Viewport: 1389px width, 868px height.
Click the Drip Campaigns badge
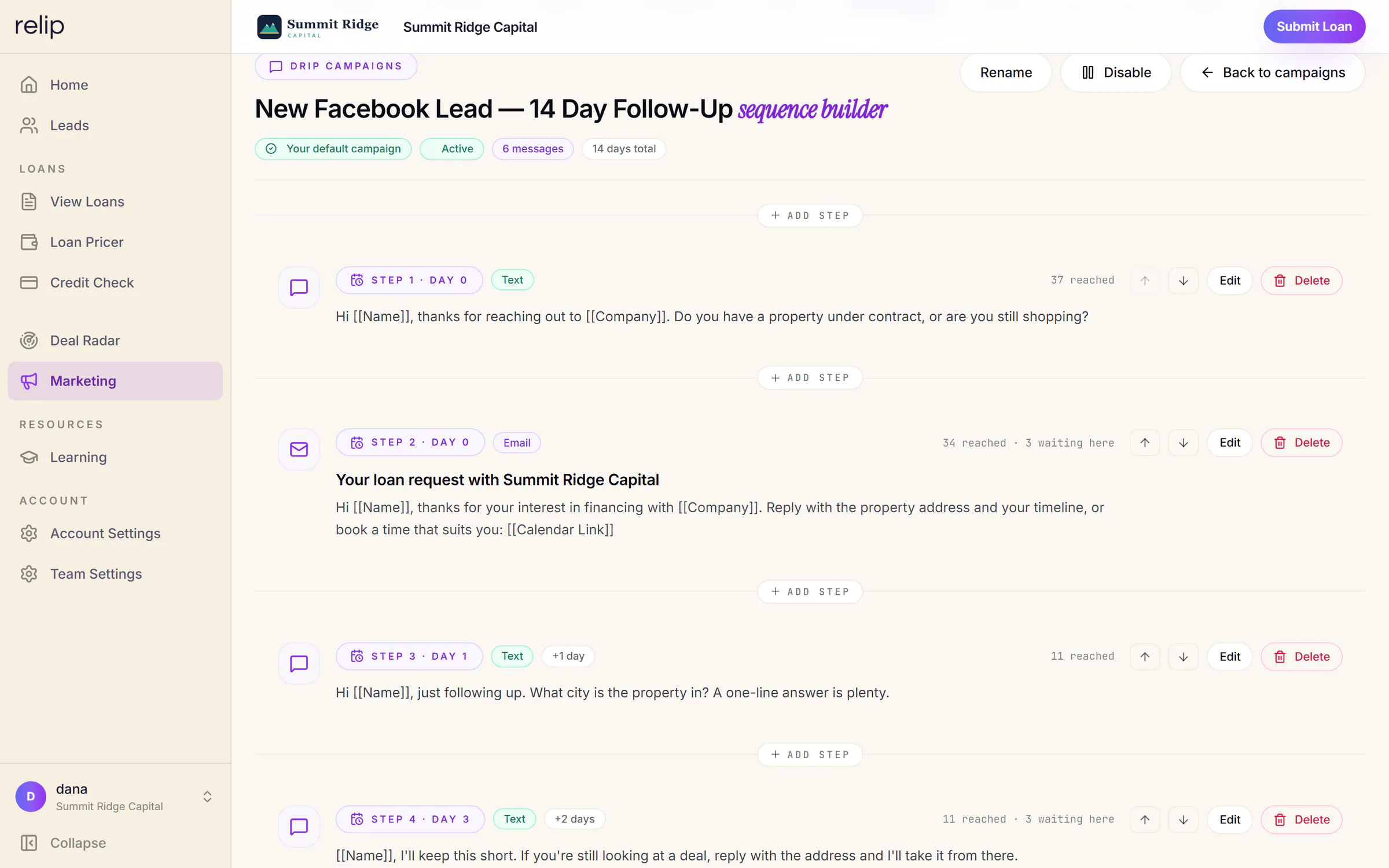336,66
